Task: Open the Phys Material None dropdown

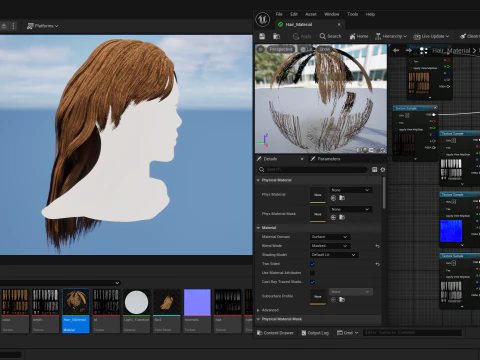Action: [x=351, y=190]
